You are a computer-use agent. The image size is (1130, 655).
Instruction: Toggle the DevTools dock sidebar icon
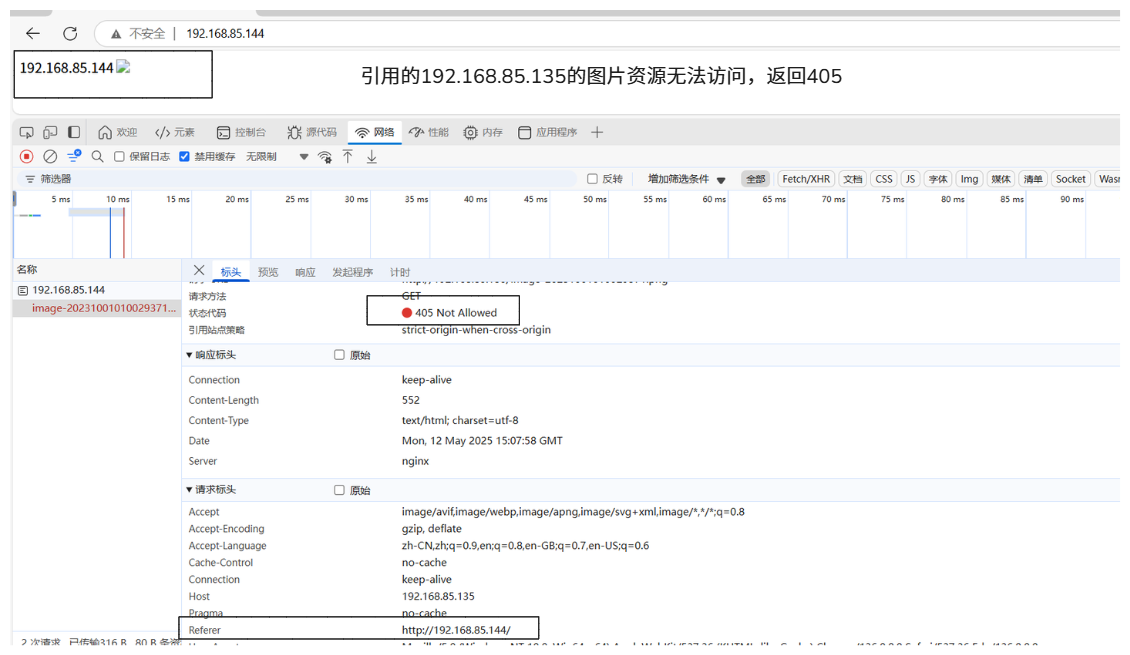coord(74,133)
